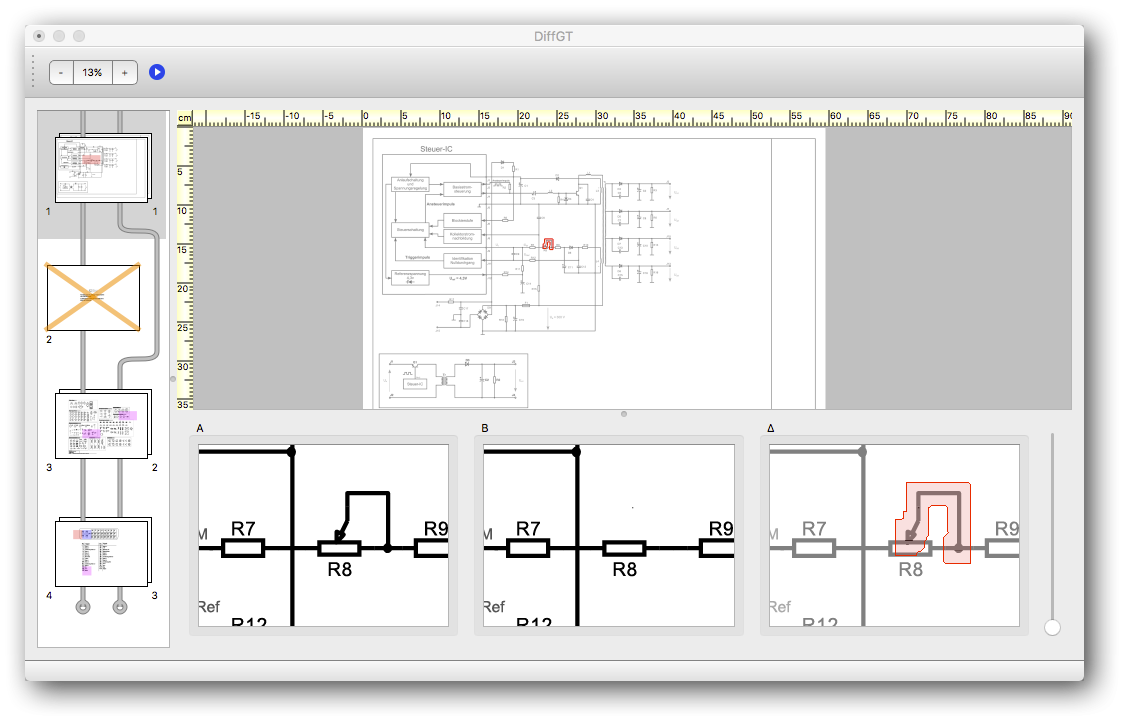Click the blue play button
This screenshot has width=1125, height=722.
tap(157, 72)
